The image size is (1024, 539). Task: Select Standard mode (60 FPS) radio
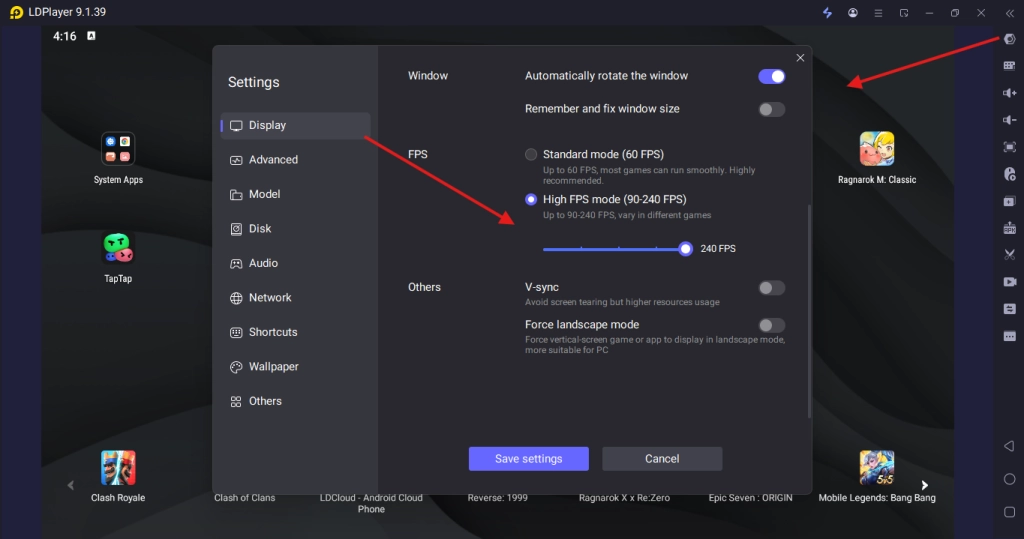pyautogui.click(x=531, y=154)
